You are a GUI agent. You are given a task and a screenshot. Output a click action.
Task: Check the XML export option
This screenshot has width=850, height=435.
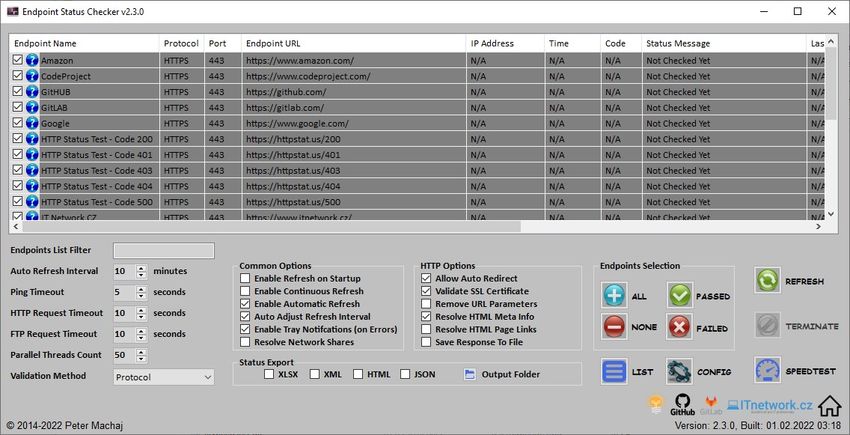click(314, 374)
